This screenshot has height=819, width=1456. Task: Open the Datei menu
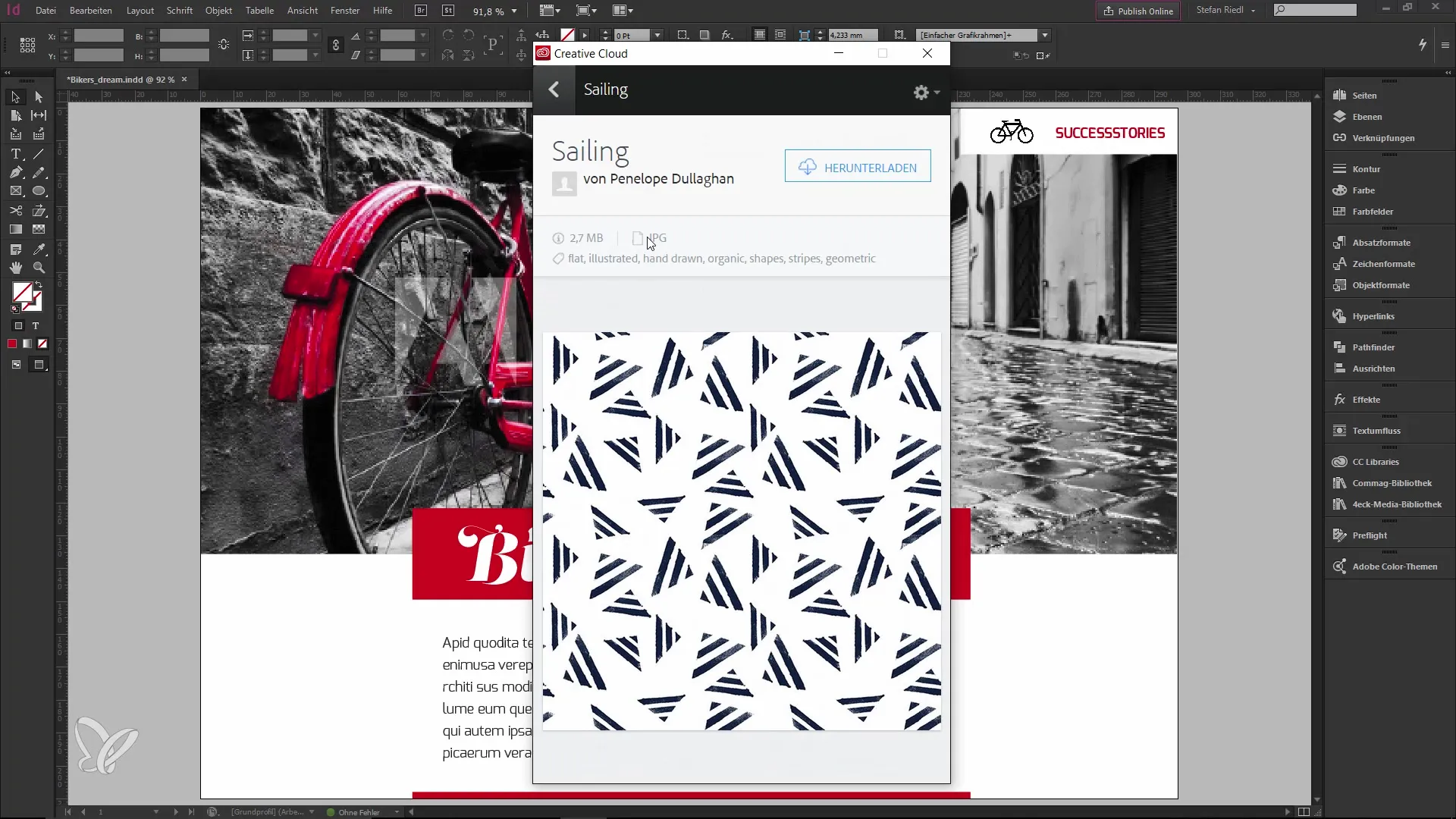(45, 11)
